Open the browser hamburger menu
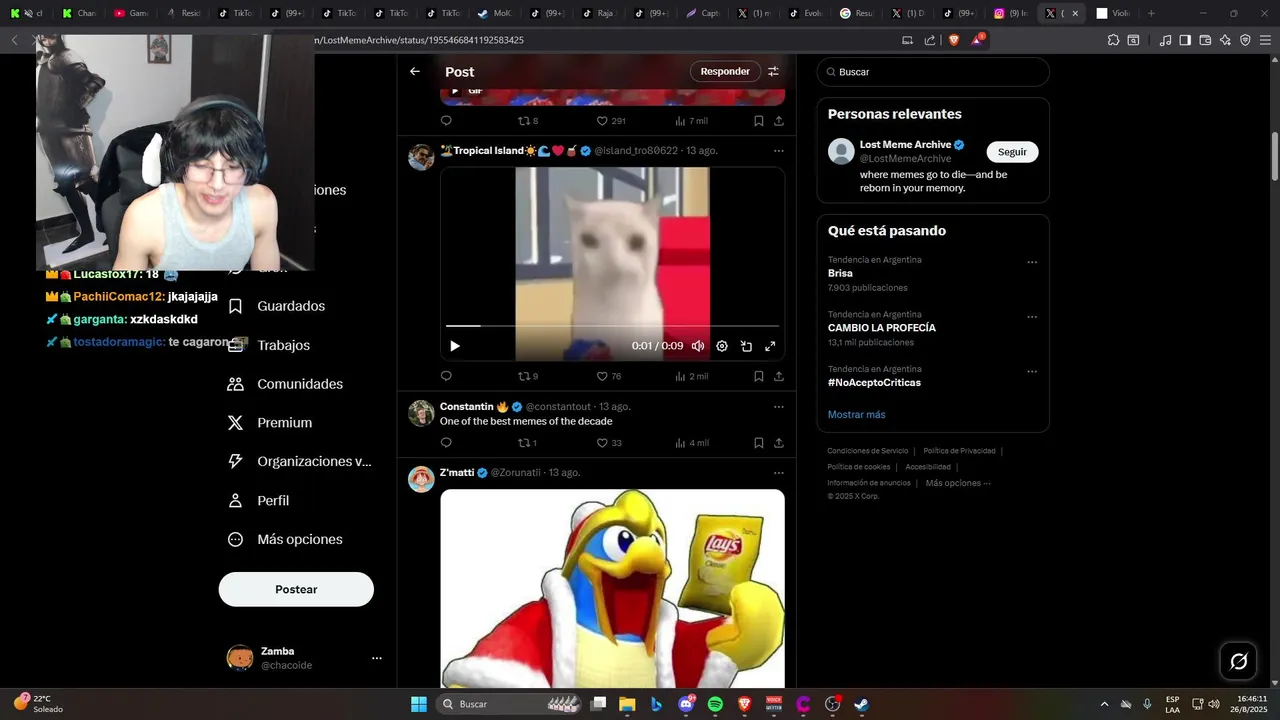 click(1265, 40)
